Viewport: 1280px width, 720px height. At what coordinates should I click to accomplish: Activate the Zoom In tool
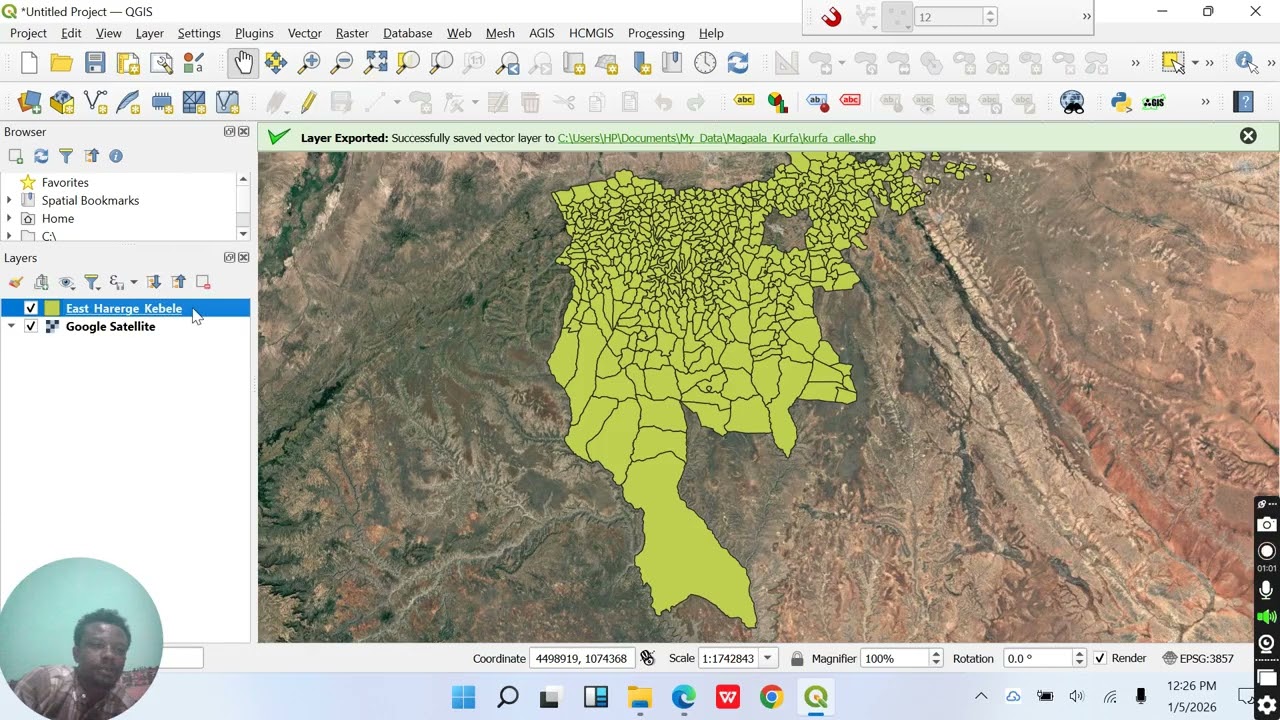(x=309, y=63)
